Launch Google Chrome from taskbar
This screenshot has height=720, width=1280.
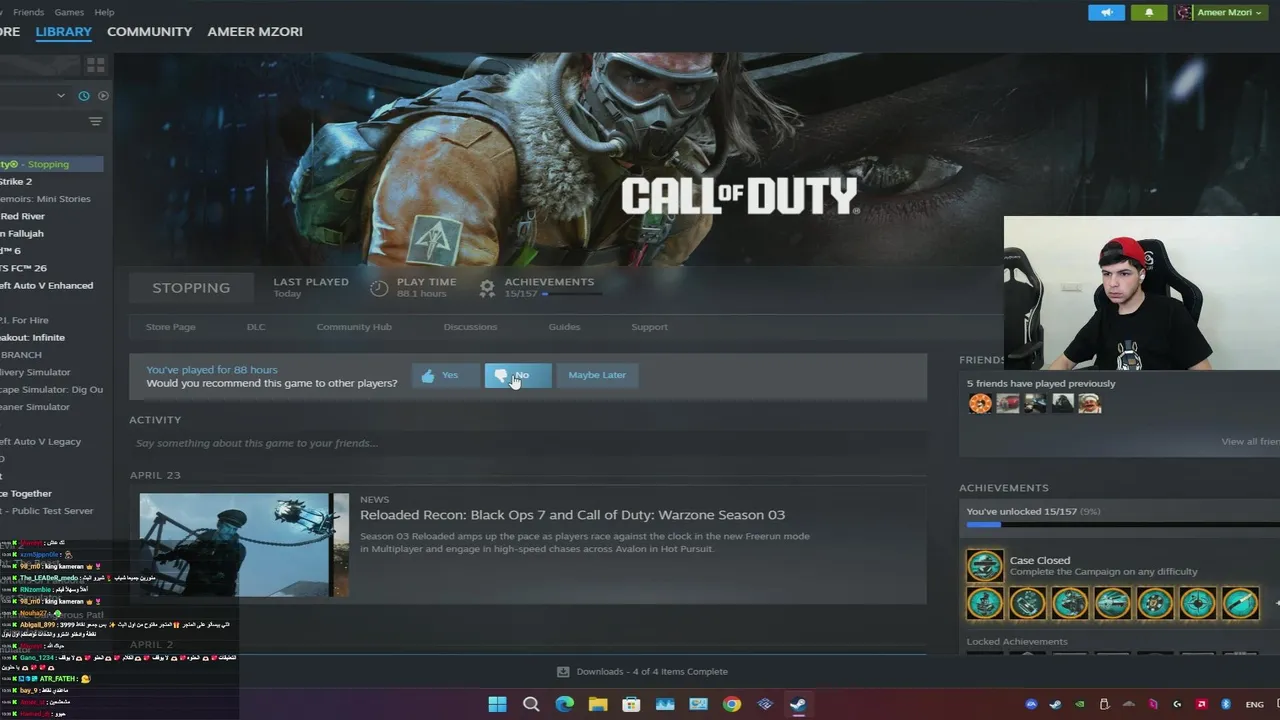tap(732, 704)
